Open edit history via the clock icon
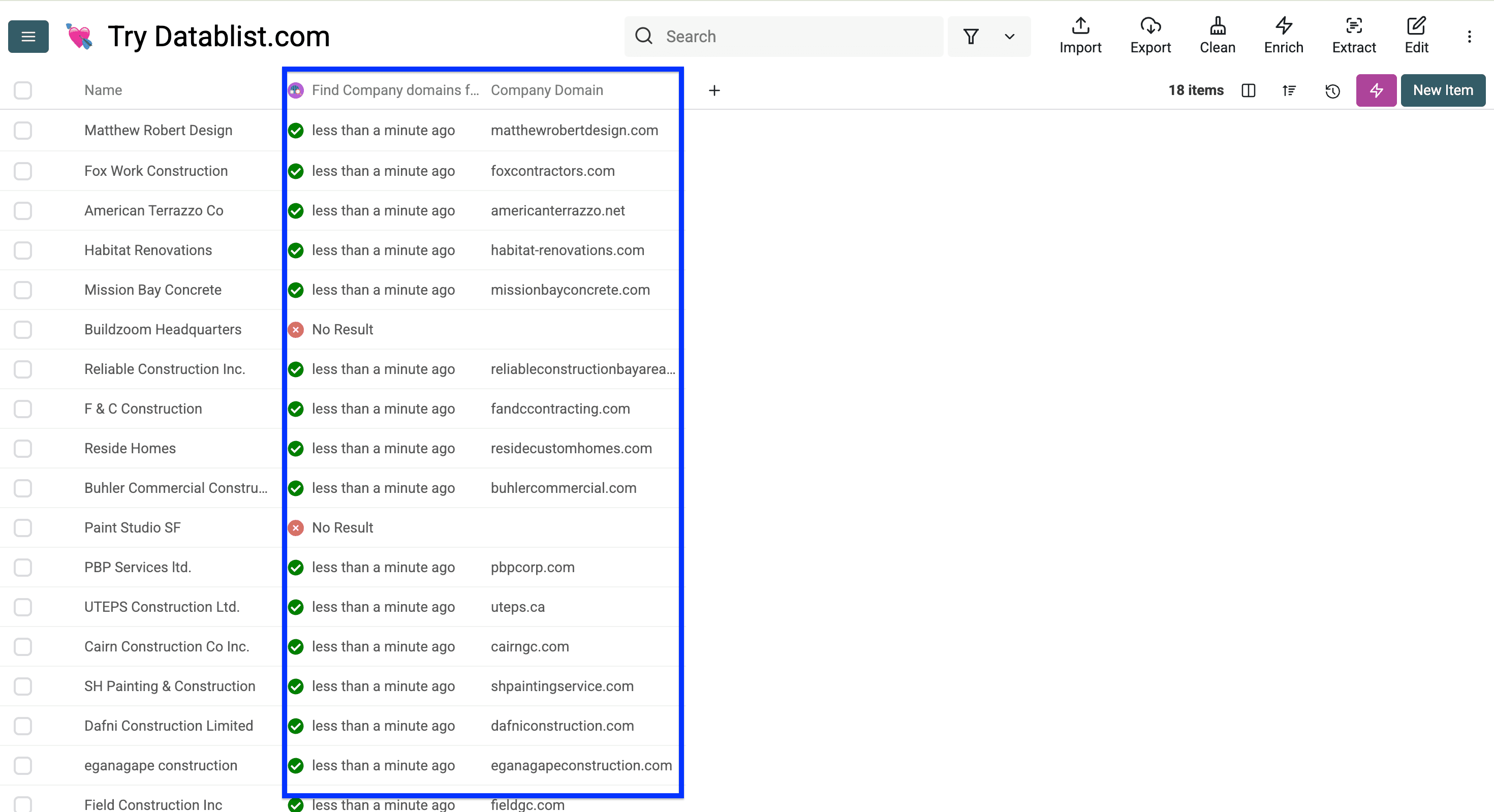 coord(1332,90)
